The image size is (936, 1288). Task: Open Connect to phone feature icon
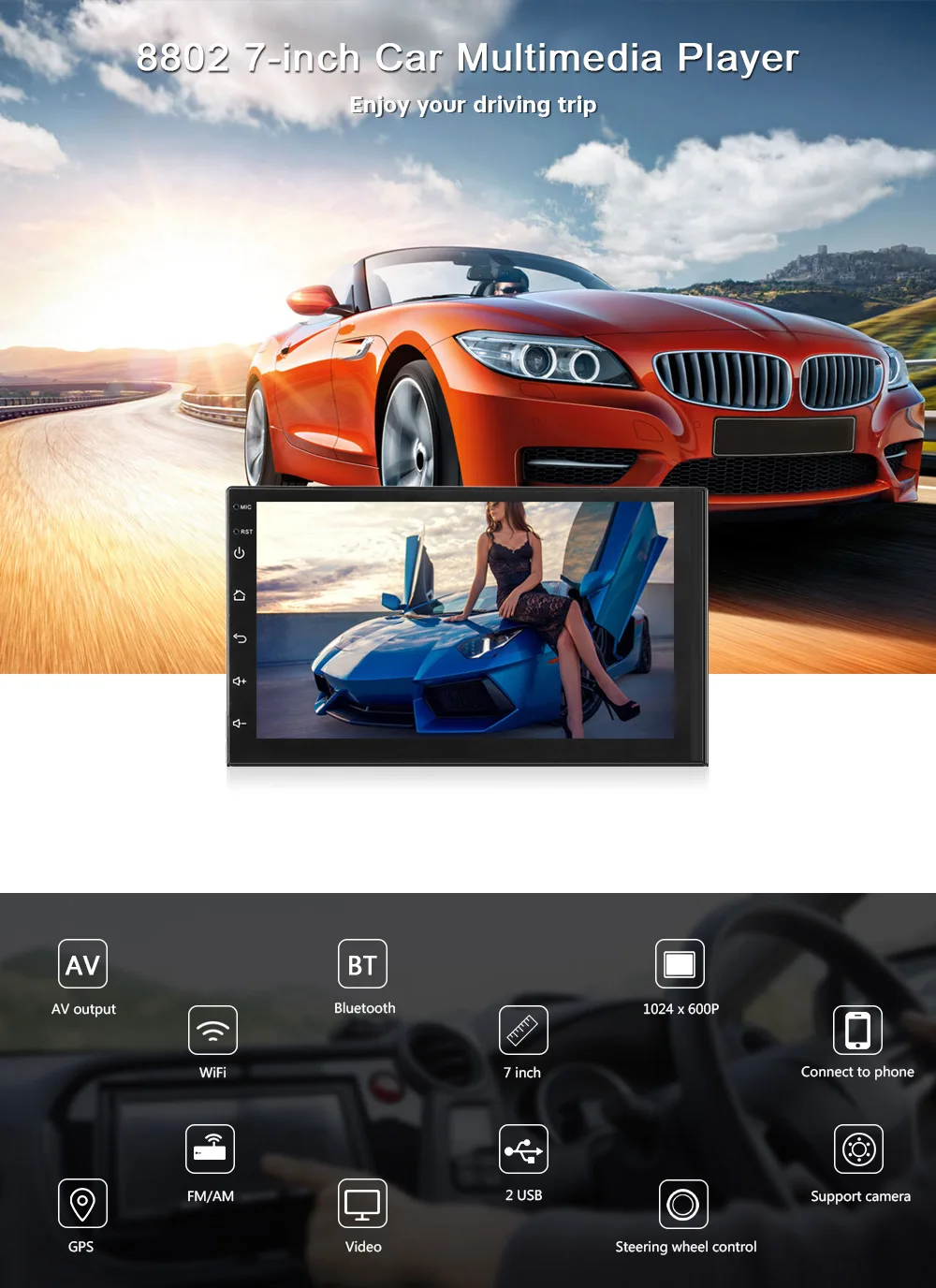[857, 1032]
